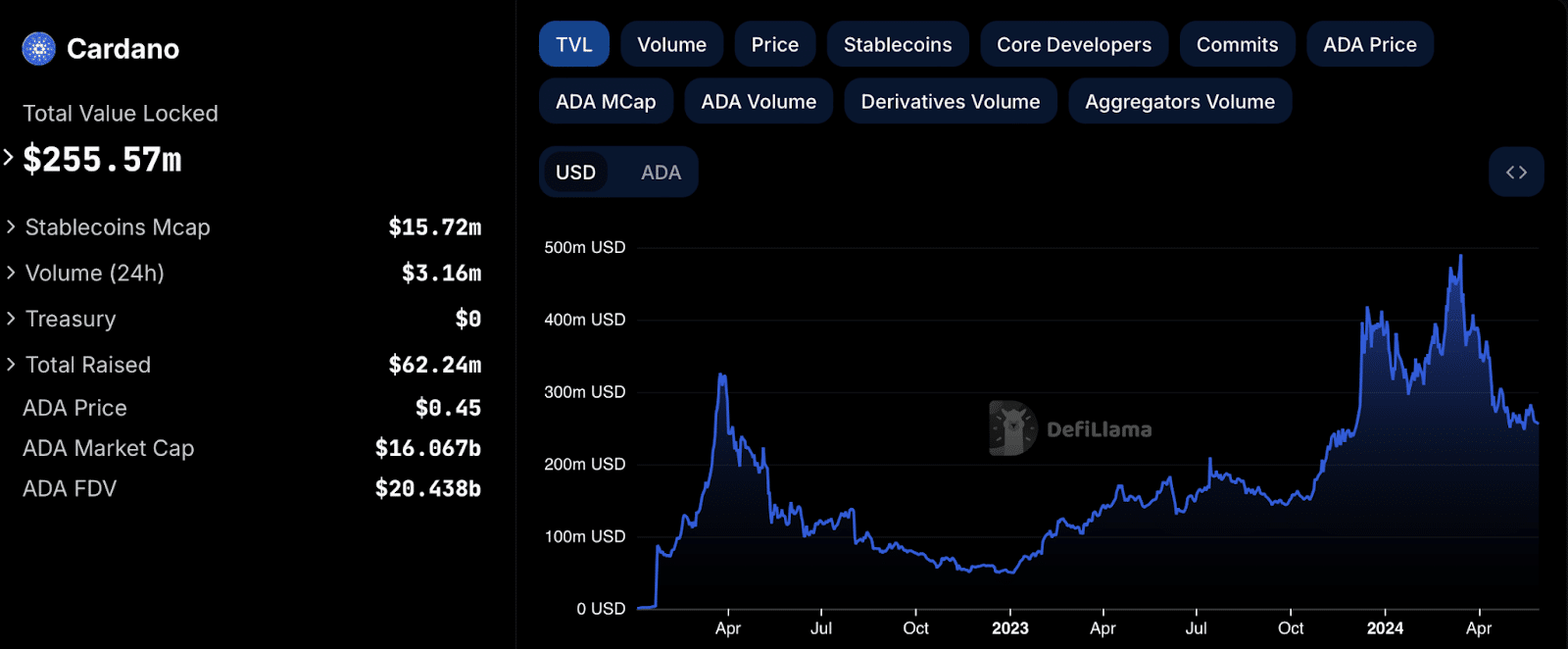Screen dimensions: 1568x649
Task: Click the $0.45 ADA price value
Action: [448, 408]
